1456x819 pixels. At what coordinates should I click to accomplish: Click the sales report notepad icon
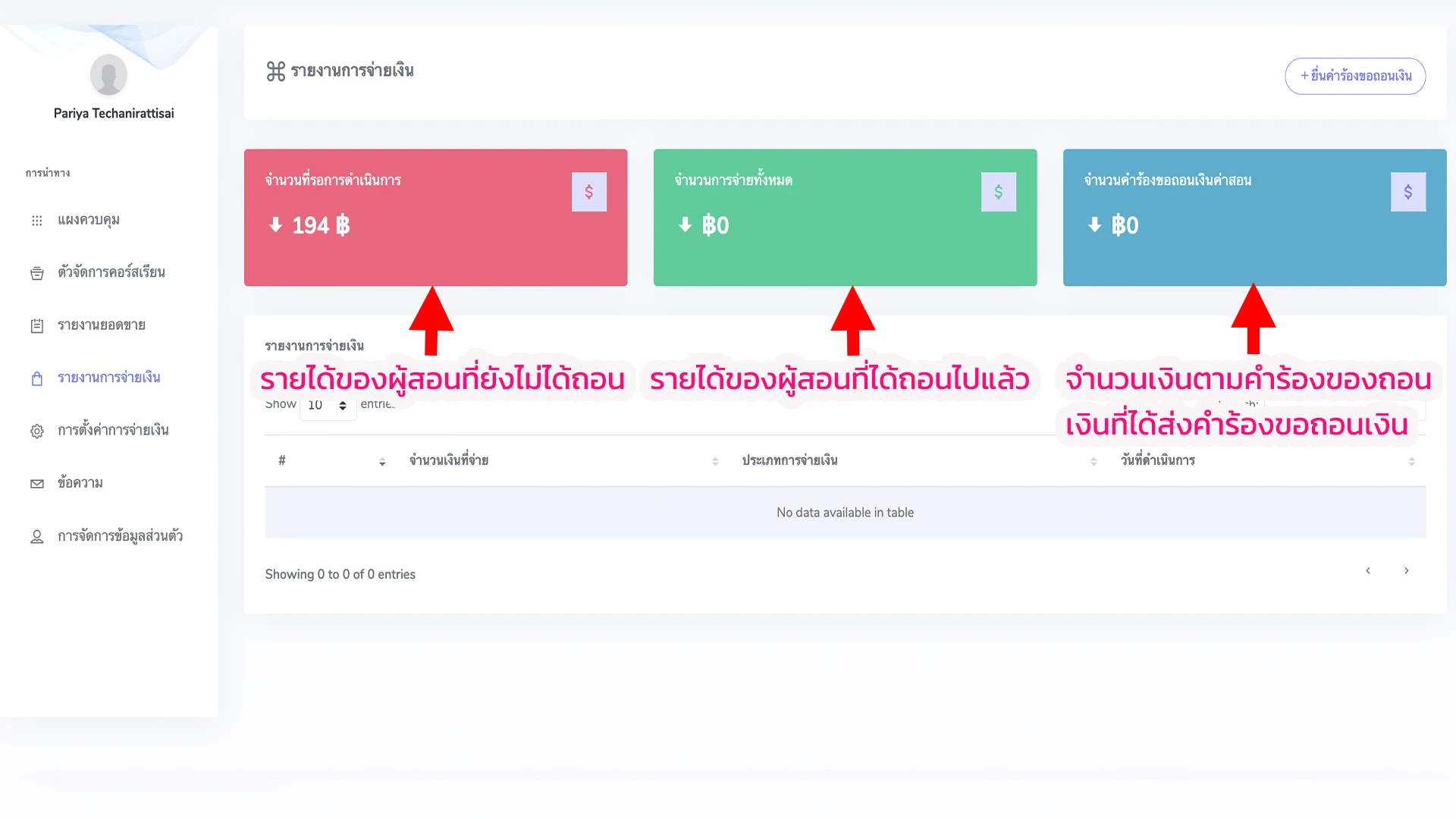(x=36, y=326)
